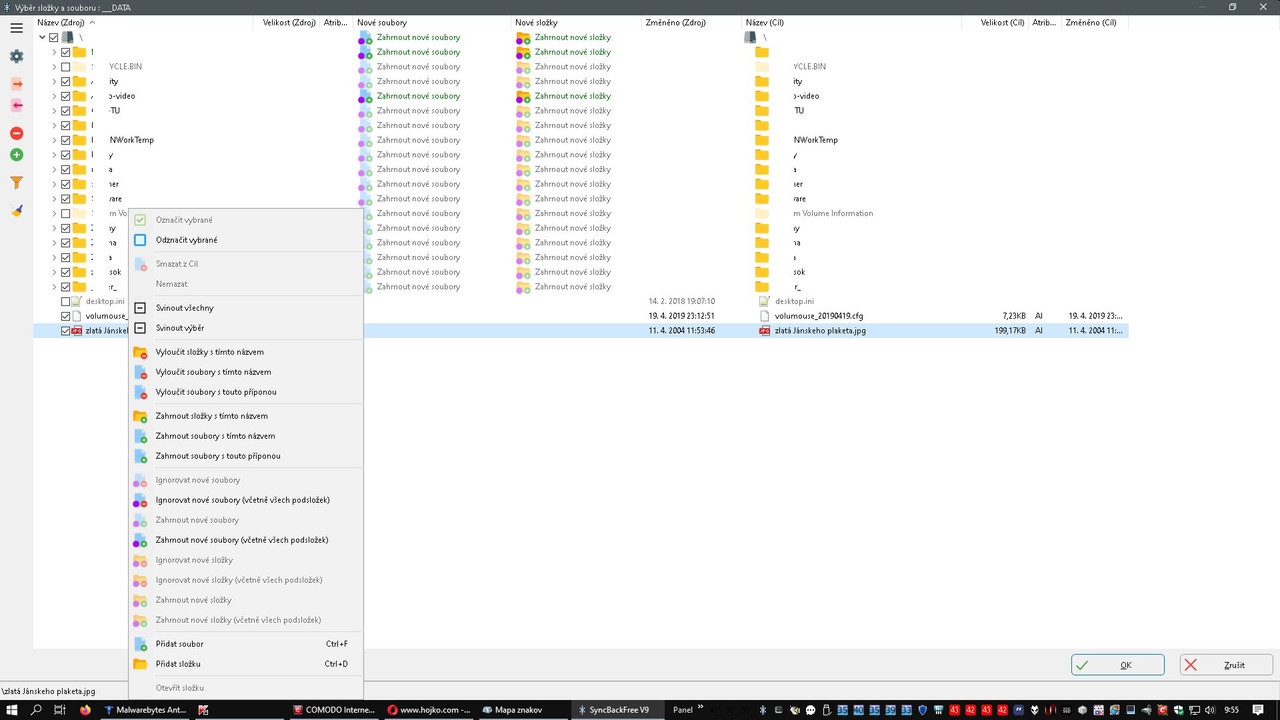Collapse the root drive node in source tree
Screen dimensions: 1280x720
click(42, 37)
